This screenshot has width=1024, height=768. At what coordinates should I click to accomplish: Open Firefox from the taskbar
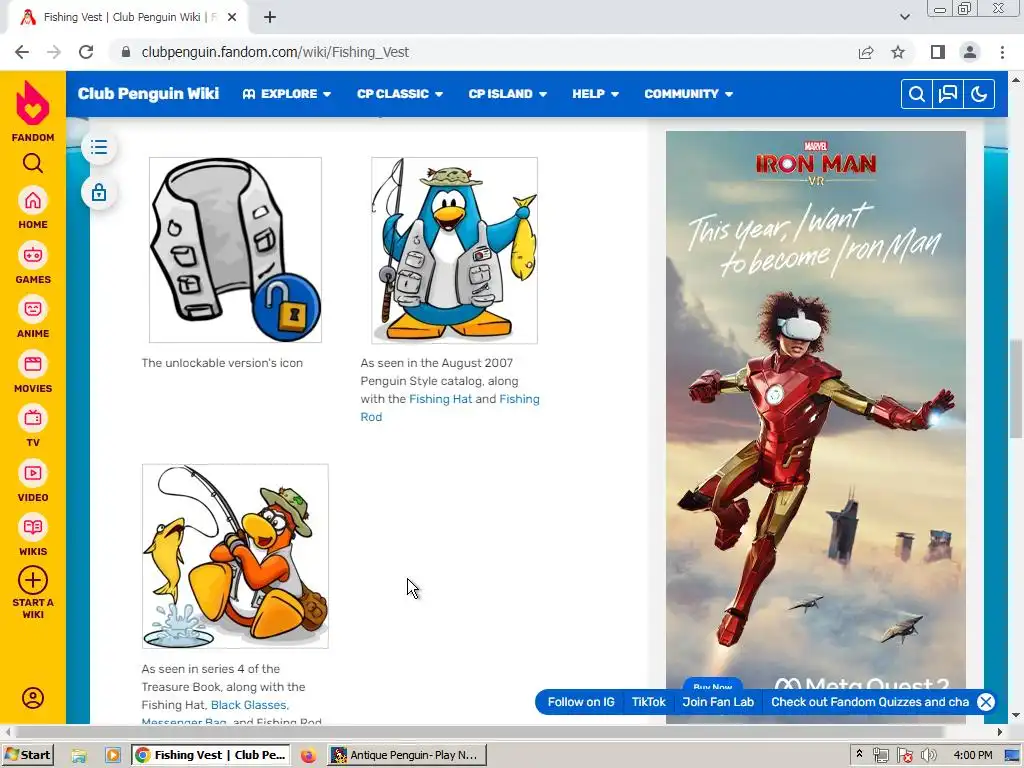click(308, 756)
